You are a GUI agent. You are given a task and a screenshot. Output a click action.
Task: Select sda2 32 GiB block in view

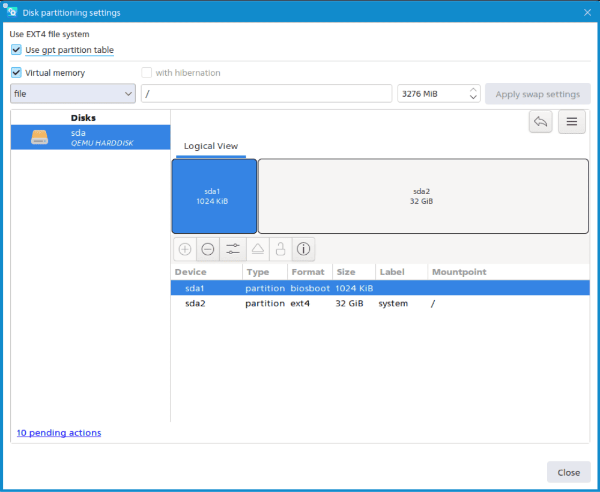click(x=423, y=196)
